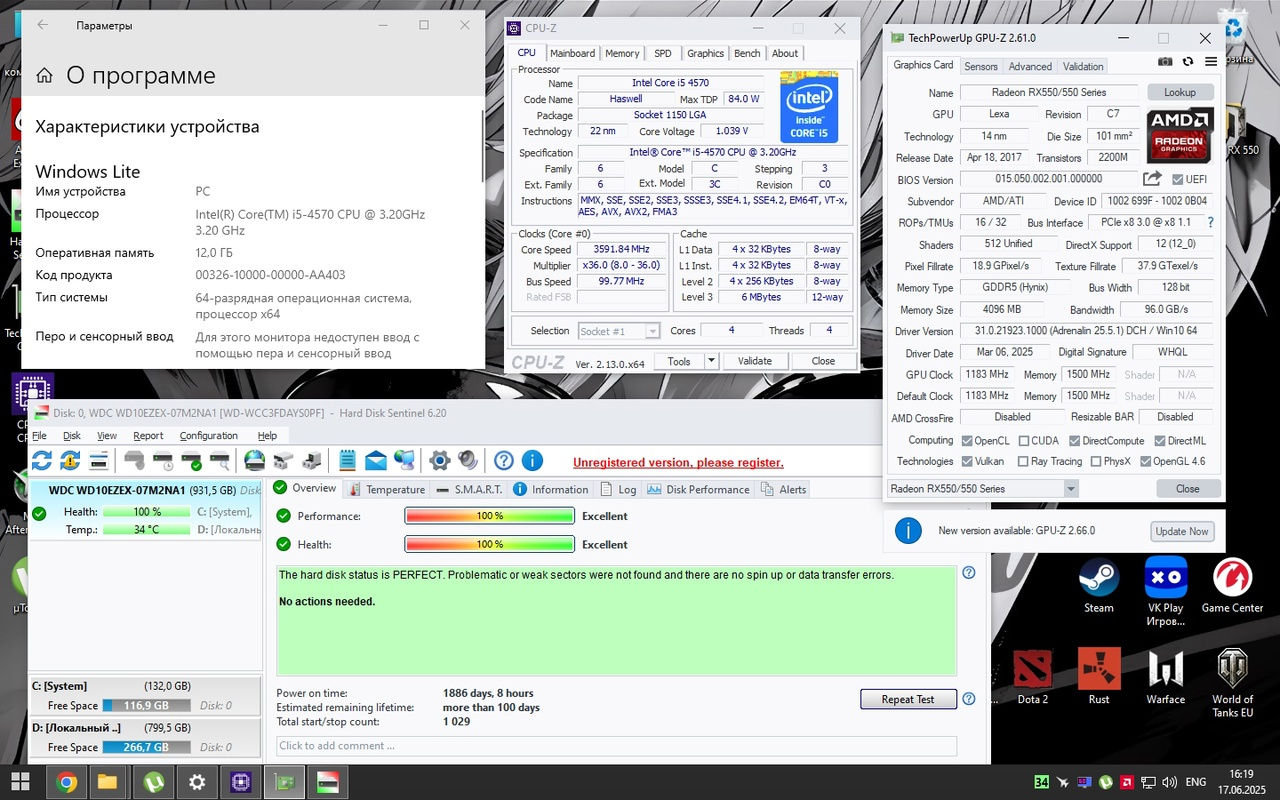Screen dimensions: 1280x800
Task: Open the Send test report email icon
Action: coord(376,461)
